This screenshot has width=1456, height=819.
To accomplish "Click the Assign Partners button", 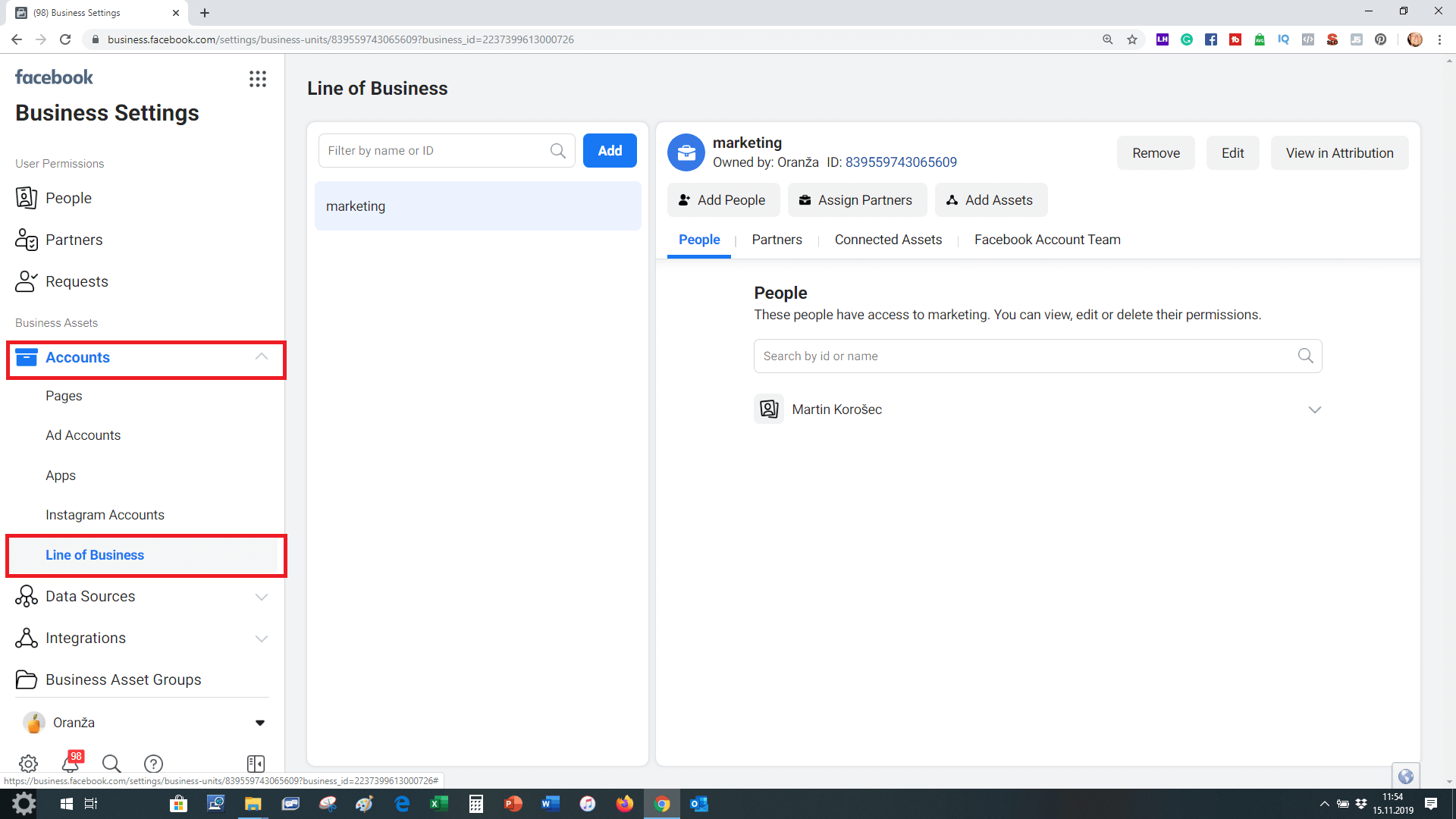I will 855,200.
